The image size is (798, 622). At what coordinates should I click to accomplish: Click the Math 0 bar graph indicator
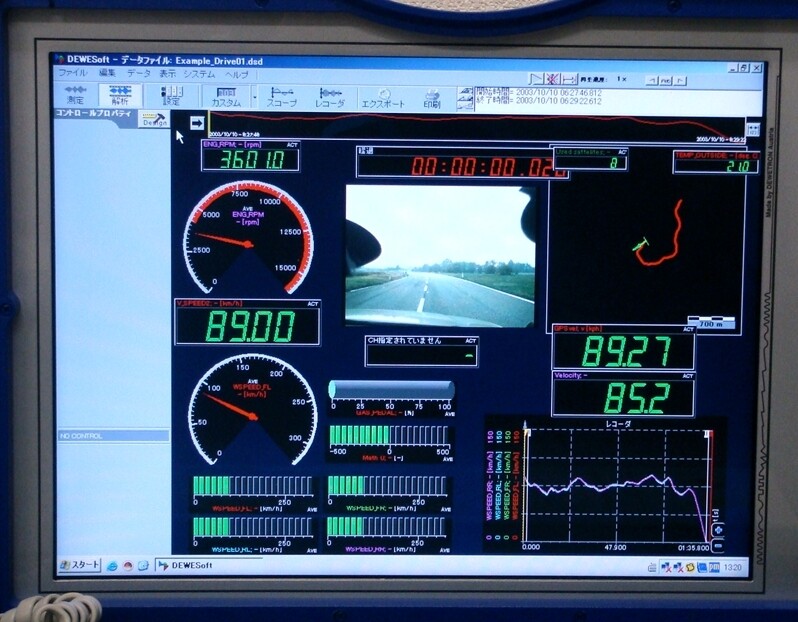coord(389,443)
